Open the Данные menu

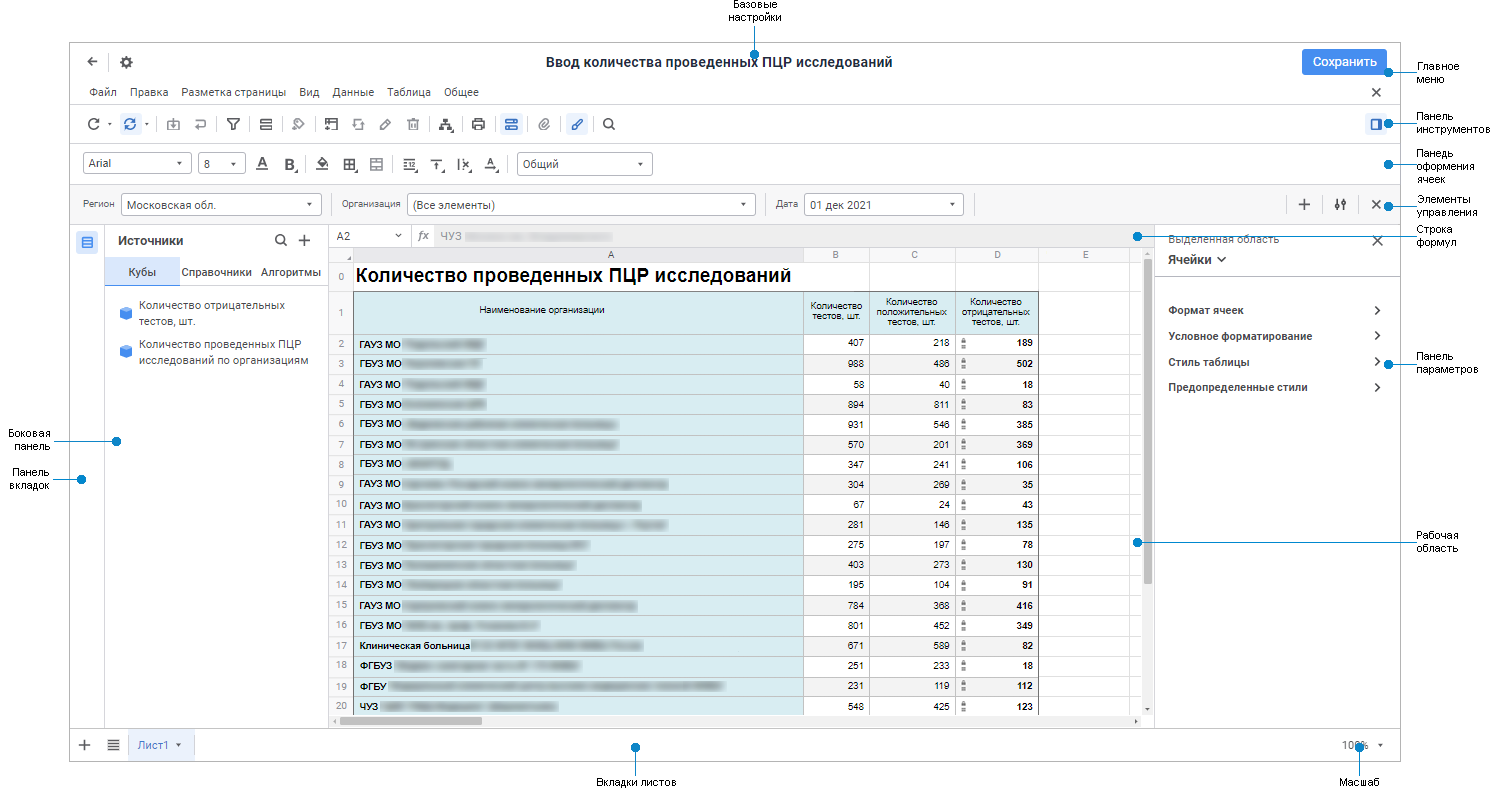[x=353, y=92]
